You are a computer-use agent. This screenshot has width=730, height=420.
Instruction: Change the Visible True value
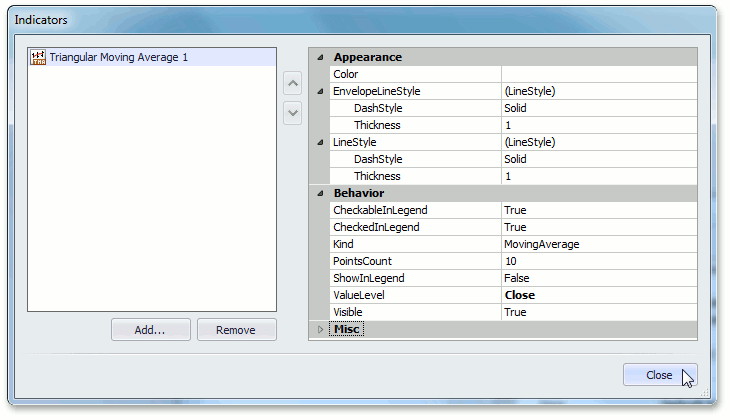599,312
